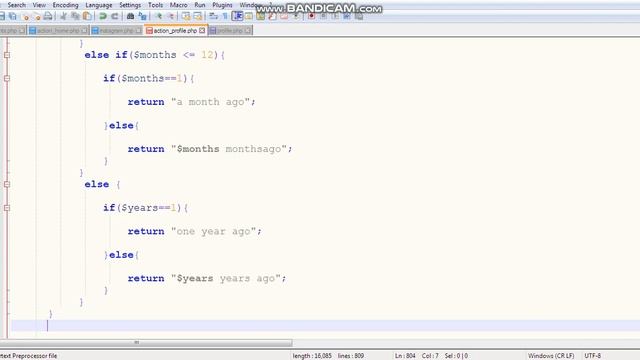The width and height of the screenshot is (640, 360).
Task: Open the Search menu
Action: click(x=16, y=5)
